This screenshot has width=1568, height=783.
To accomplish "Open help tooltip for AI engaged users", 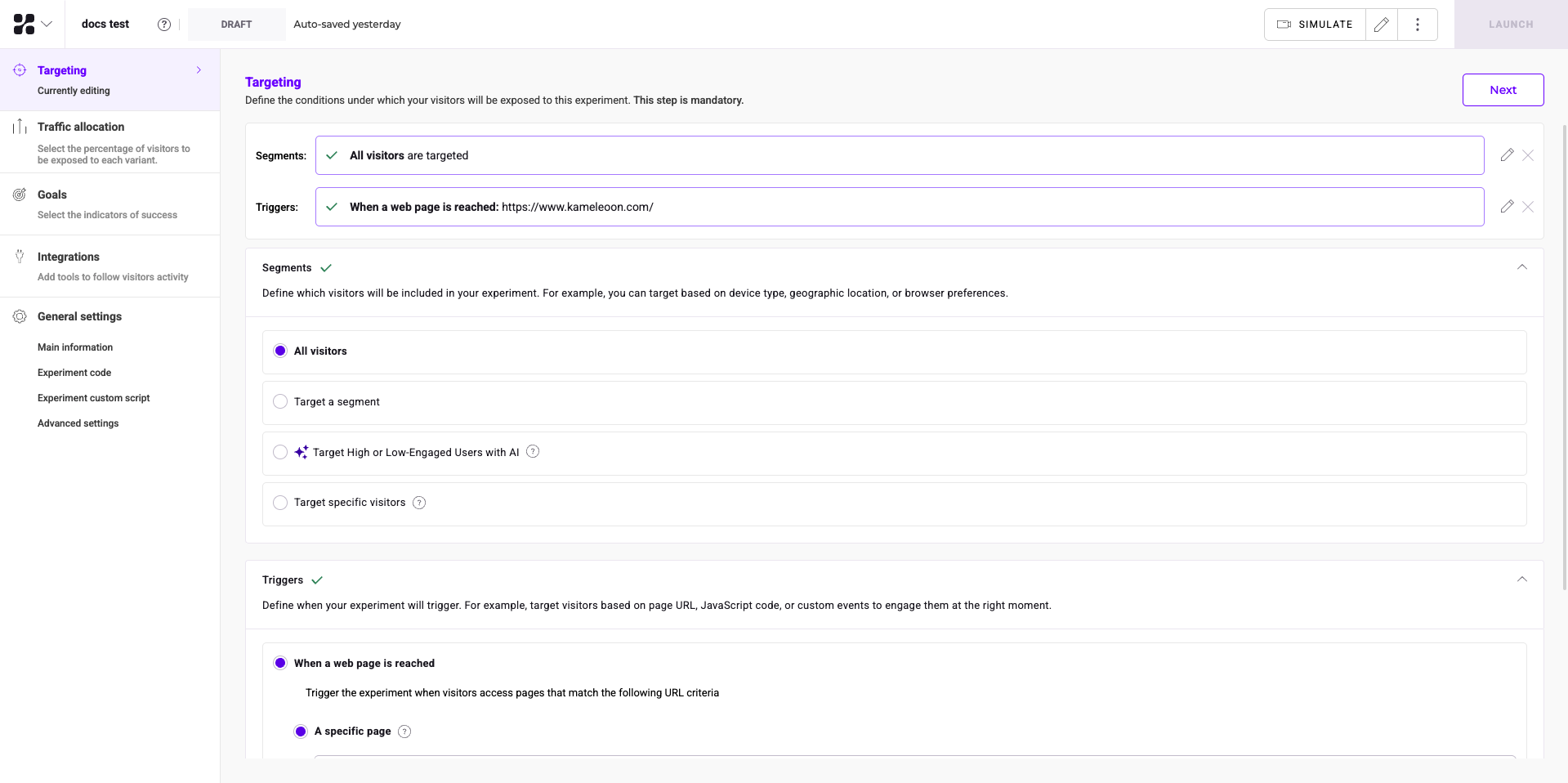I will (533, 452).
